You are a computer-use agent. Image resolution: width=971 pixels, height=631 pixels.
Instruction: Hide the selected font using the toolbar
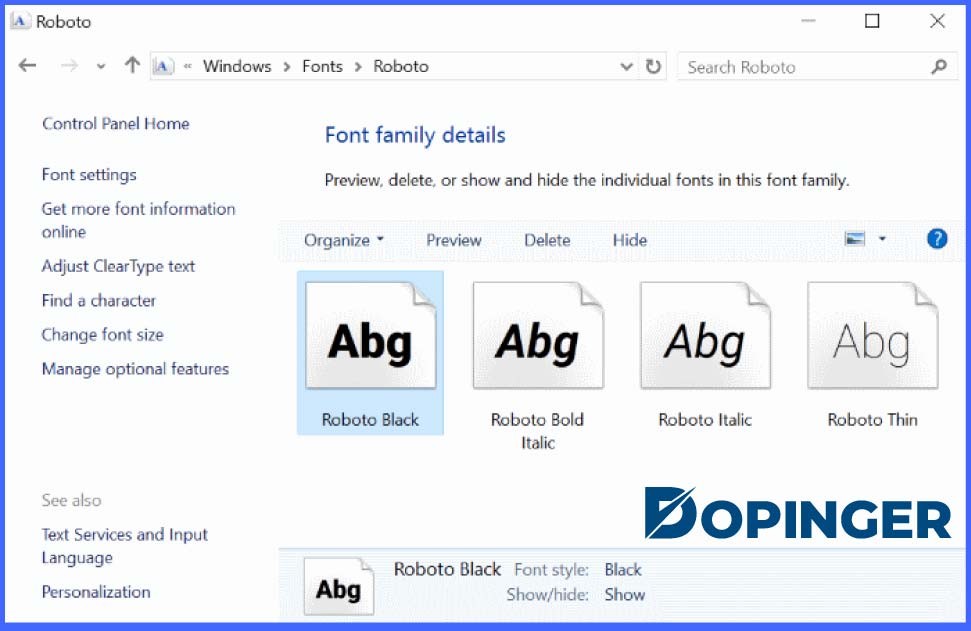629,240
